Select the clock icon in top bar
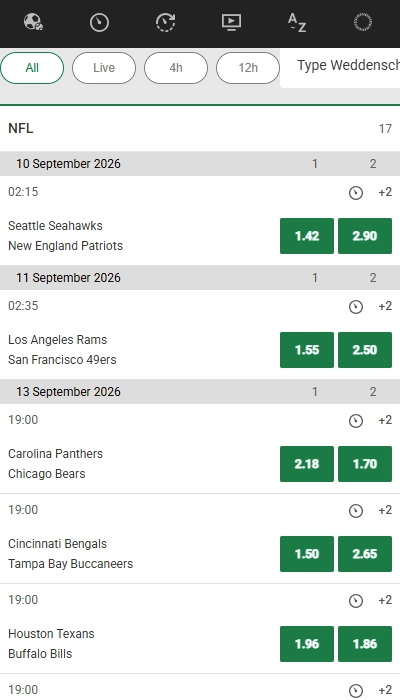The image size is (400, 700). pyautogui.click(x=99, y=22)
